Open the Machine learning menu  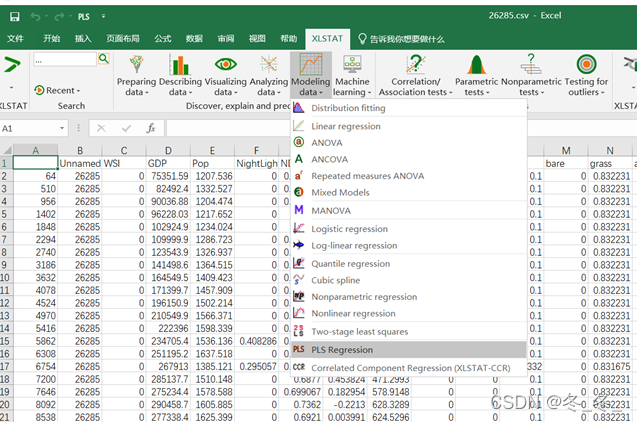coord(352,75)
